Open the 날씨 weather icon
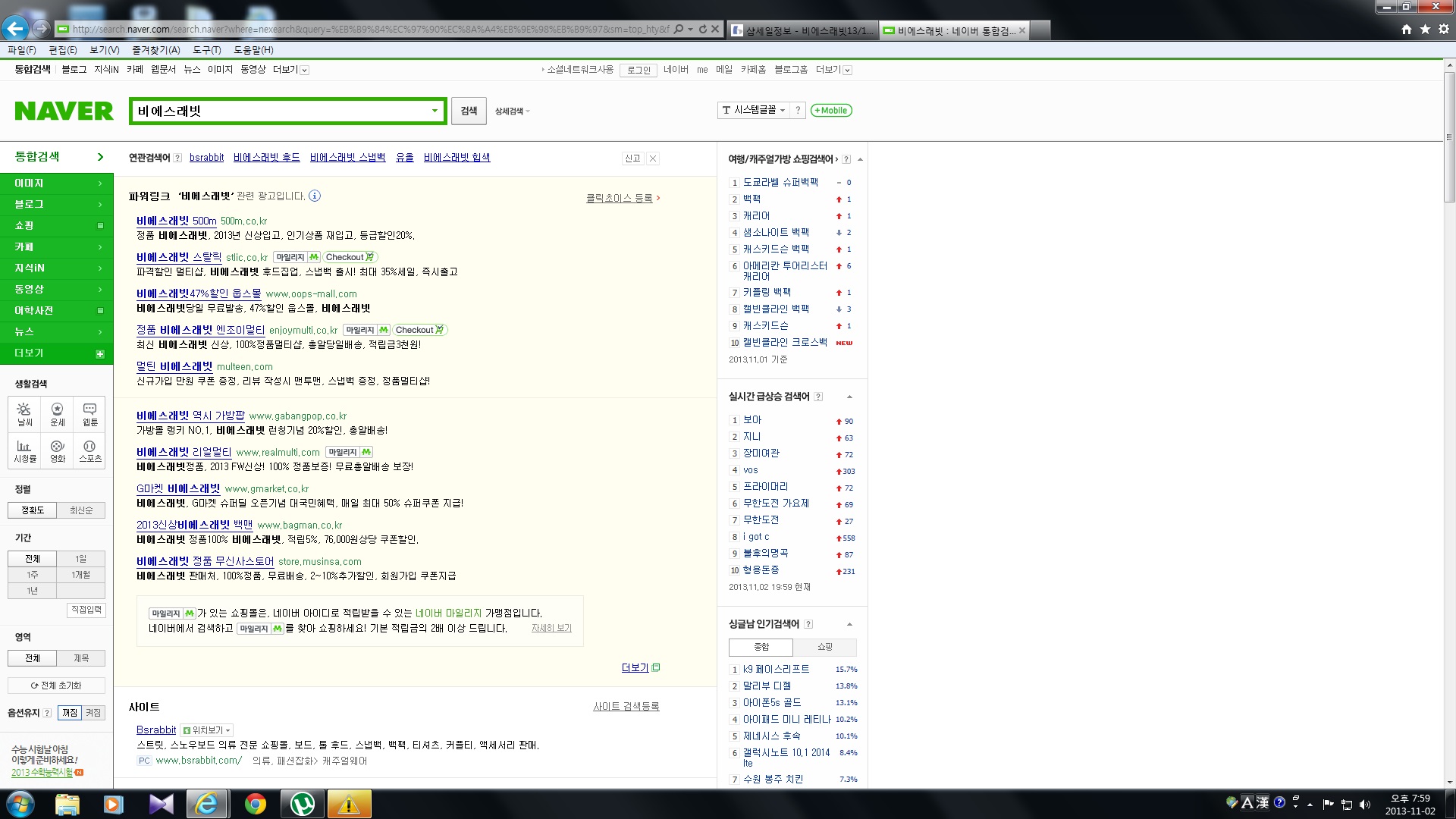Image resolution: width=1456 pixels, height=819 pixels. (25, 414)
